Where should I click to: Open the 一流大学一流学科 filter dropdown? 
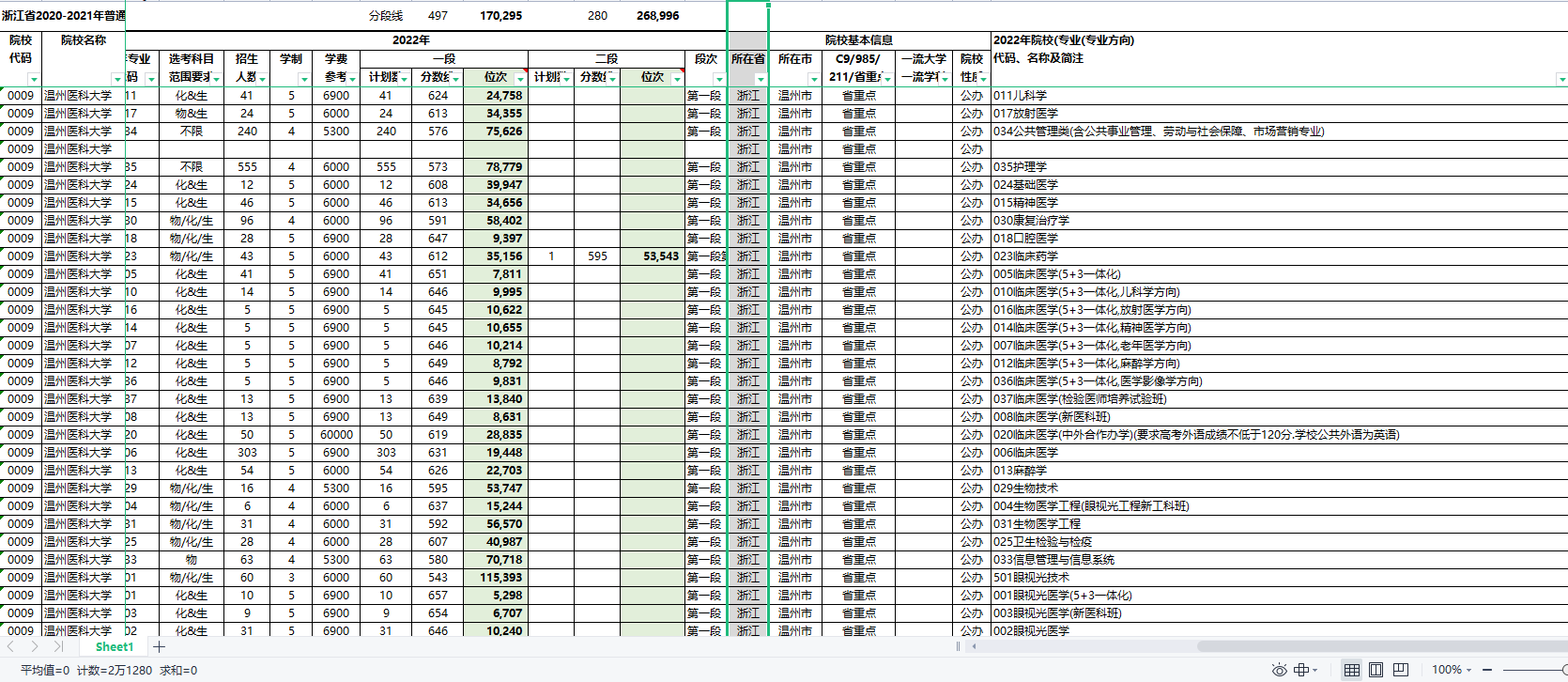(x=944, y=79)
